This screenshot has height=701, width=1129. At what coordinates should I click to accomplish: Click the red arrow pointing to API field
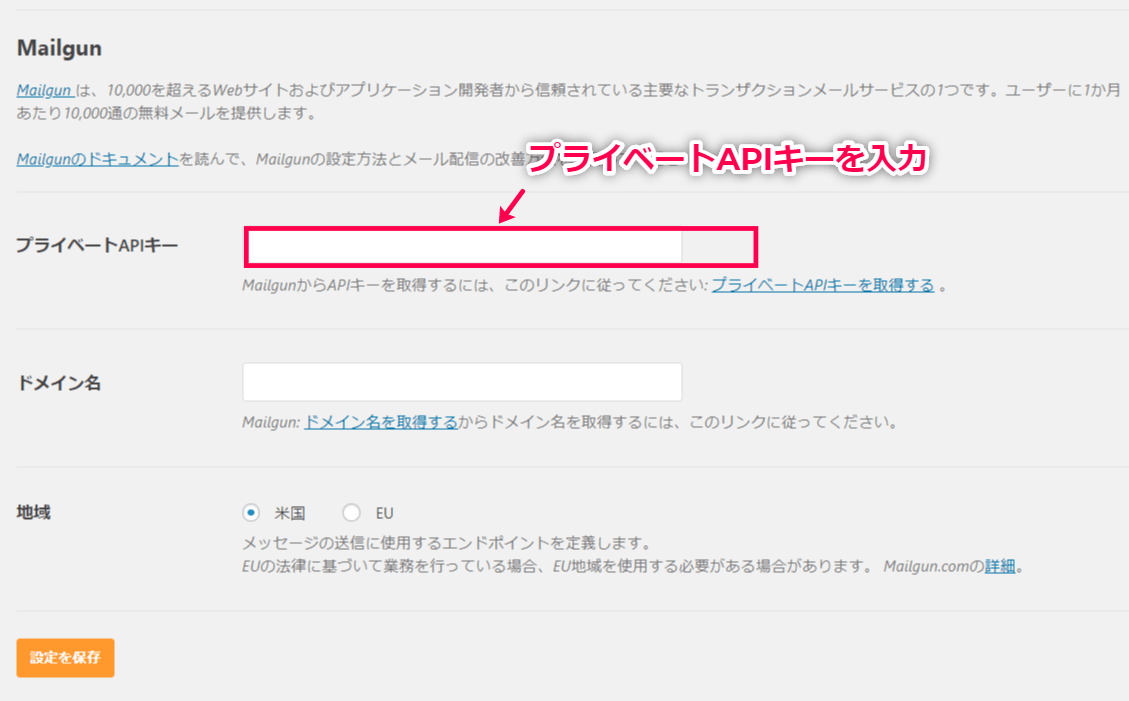[512, 205]
